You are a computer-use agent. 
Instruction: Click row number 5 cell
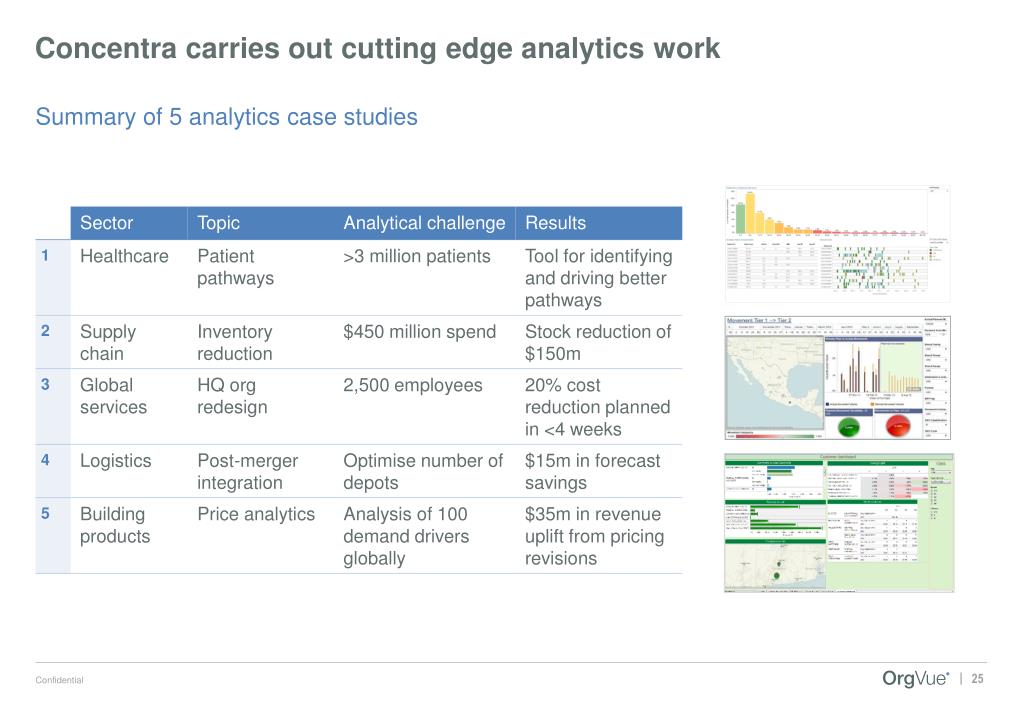(x=45, y=514)
